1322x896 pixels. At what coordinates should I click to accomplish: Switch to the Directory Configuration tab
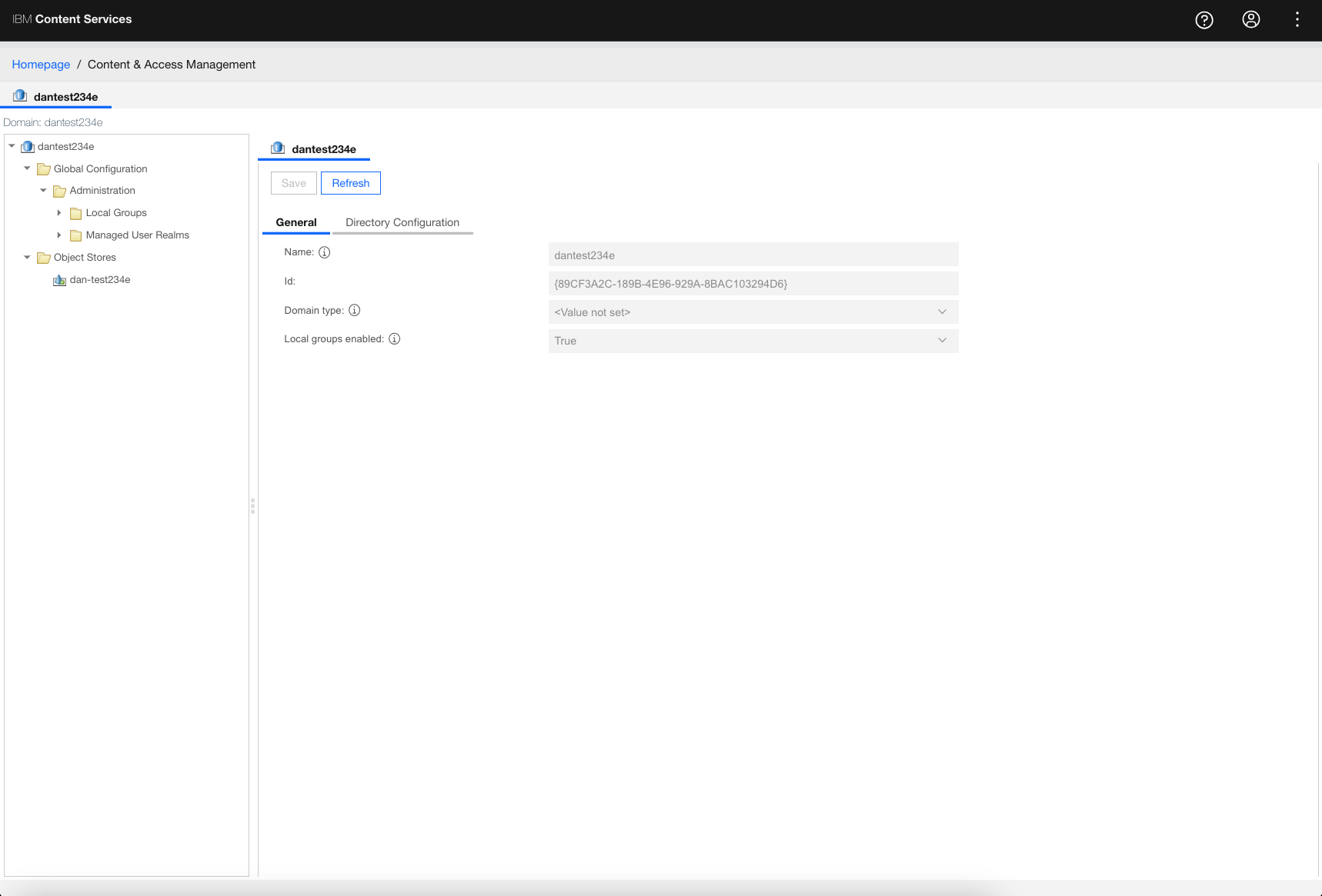pos(402,222)
